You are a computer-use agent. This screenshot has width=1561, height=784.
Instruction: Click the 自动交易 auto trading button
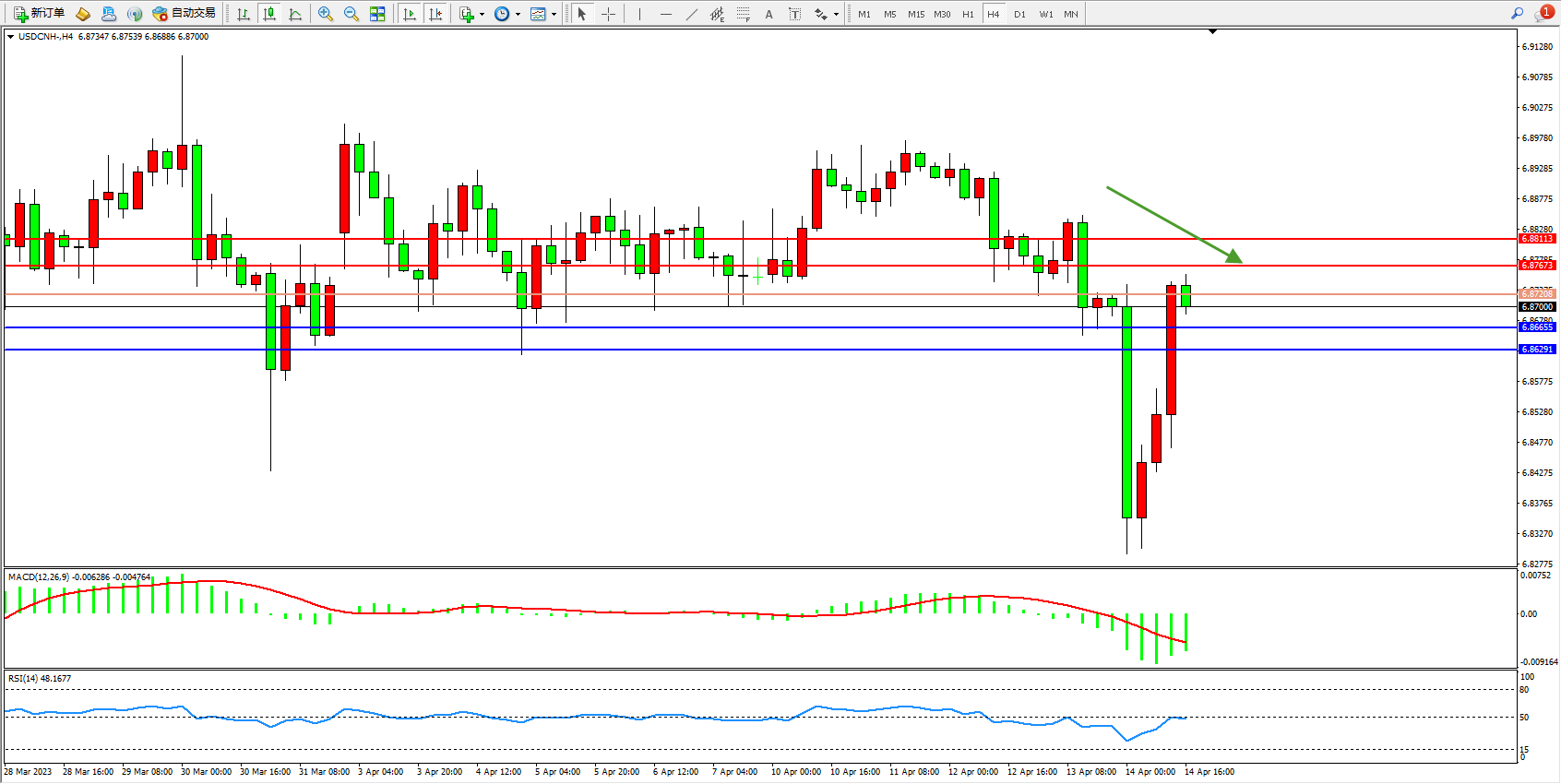point(185,14)
